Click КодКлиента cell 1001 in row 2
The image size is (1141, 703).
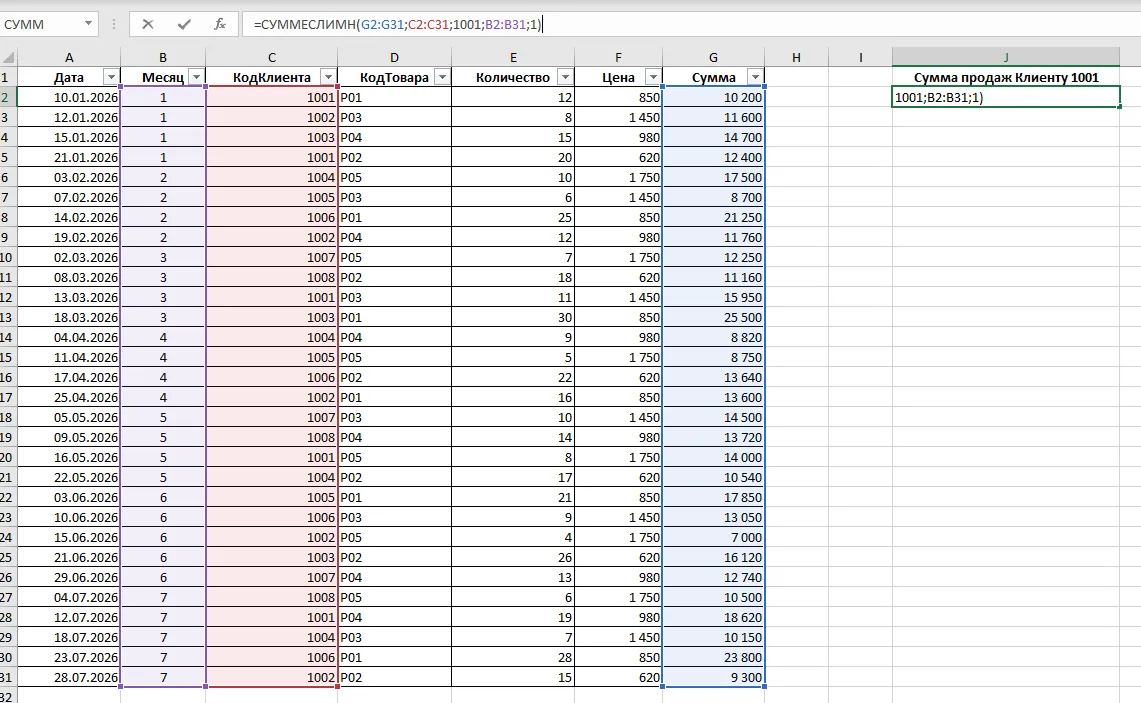pos(272,98)
